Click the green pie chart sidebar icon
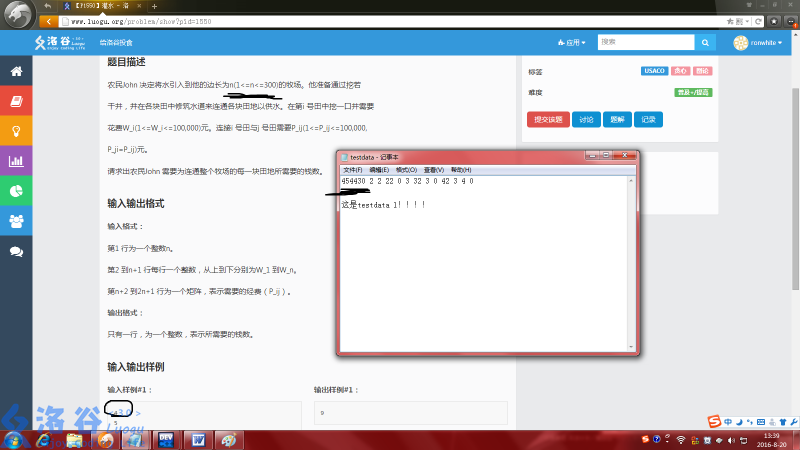Viewport: 800px width, 450px height. (x=16, y=191)
